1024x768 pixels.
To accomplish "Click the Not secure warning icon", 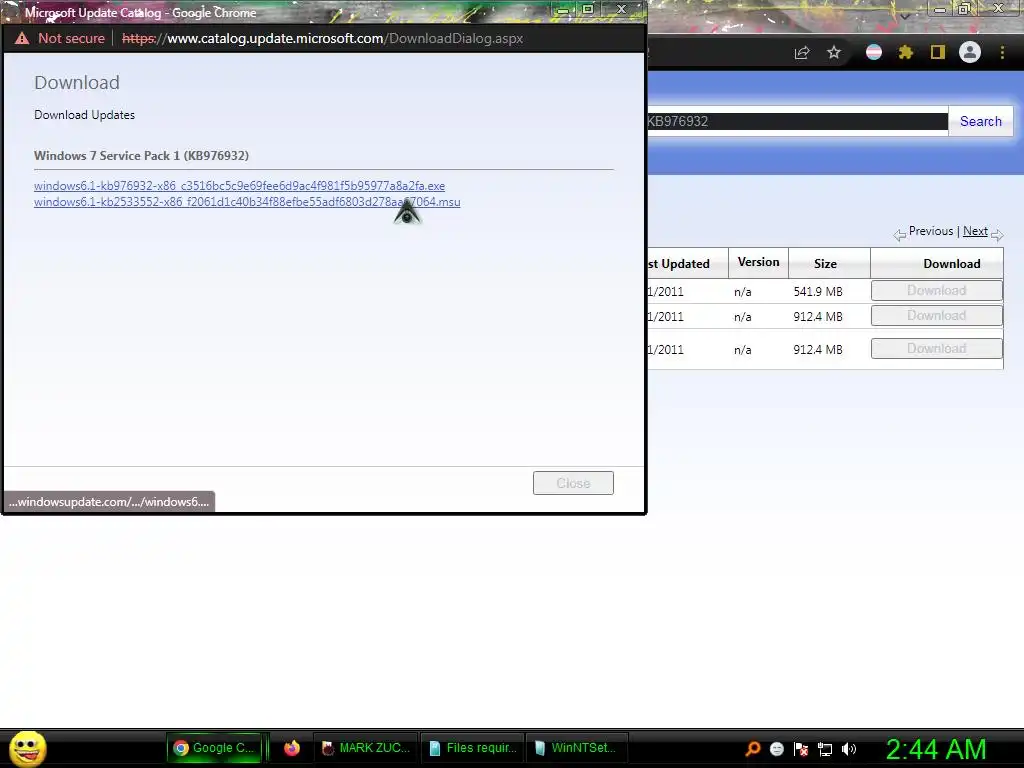I will [x=22, y=39].
